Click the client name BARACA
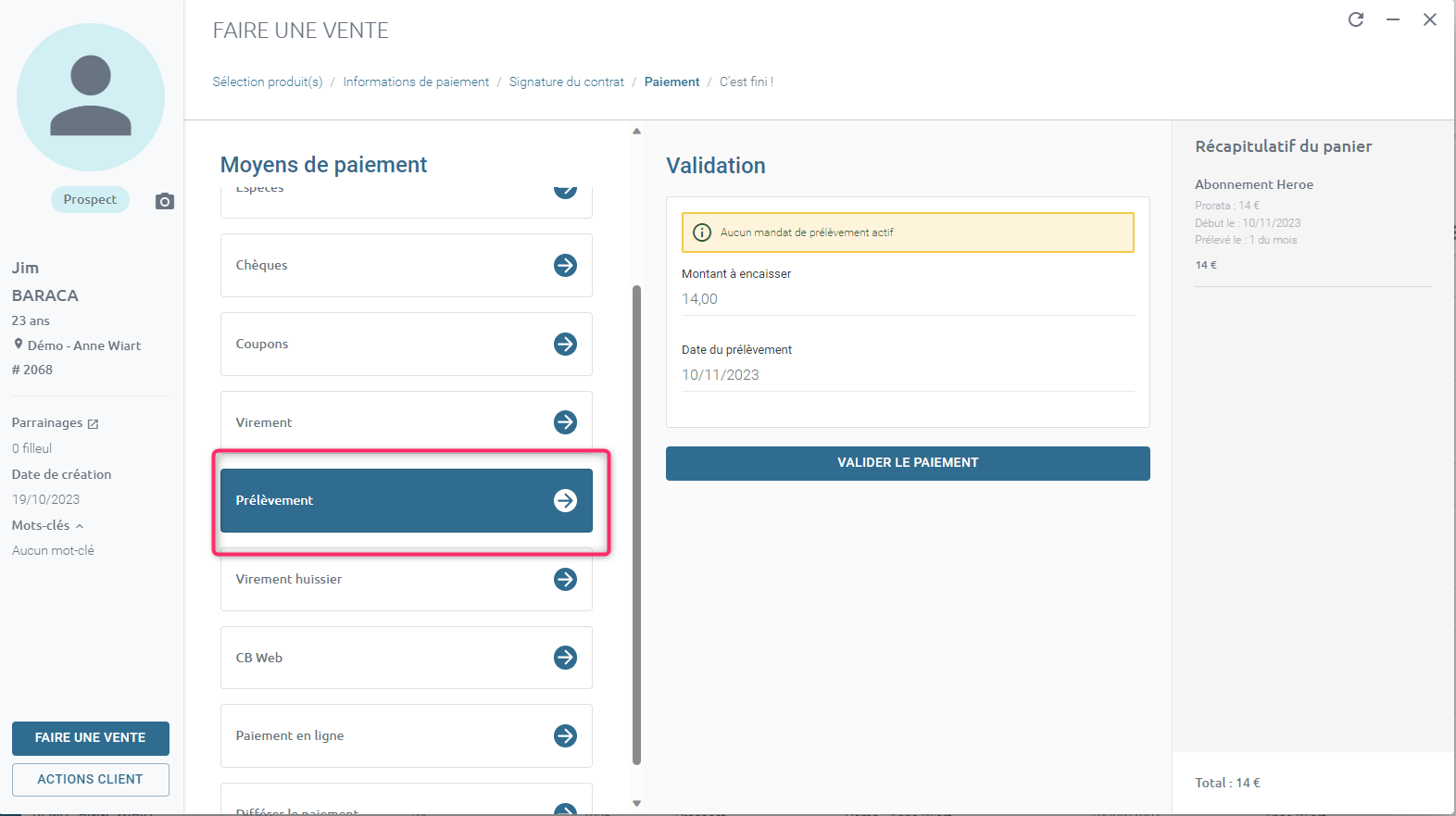Viewport: 1456px width, 816px height. point(44,295)
